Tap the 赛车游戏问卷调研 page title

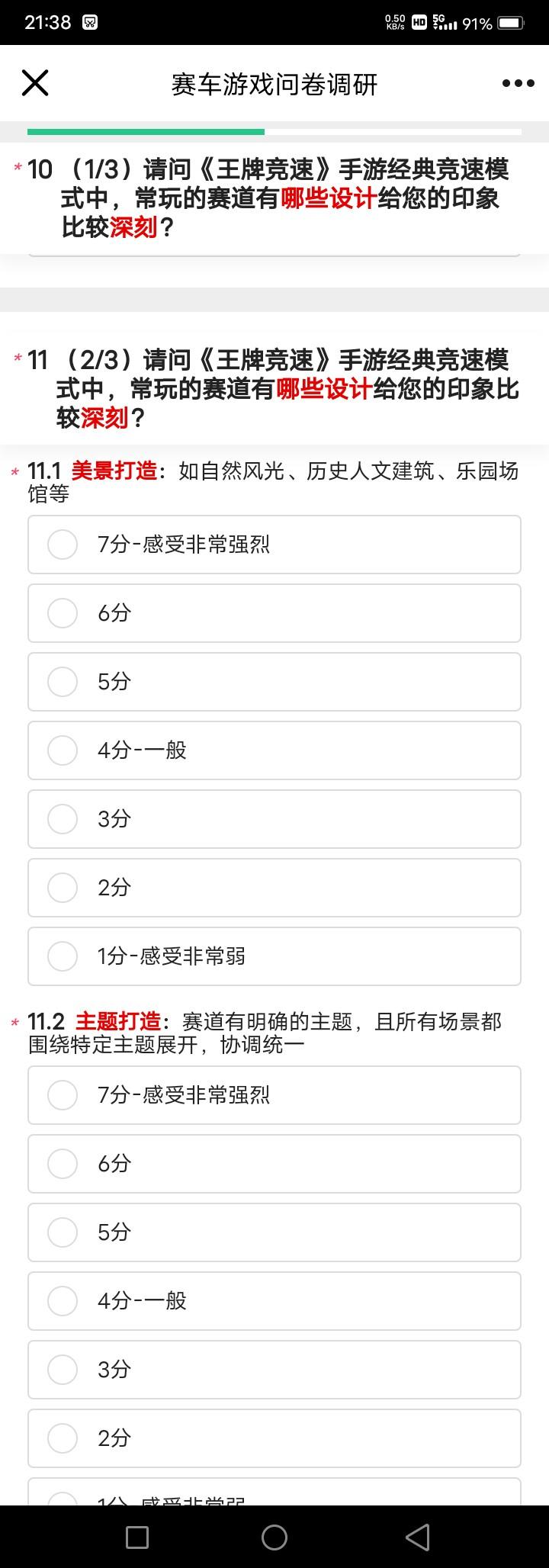point(274,84)
